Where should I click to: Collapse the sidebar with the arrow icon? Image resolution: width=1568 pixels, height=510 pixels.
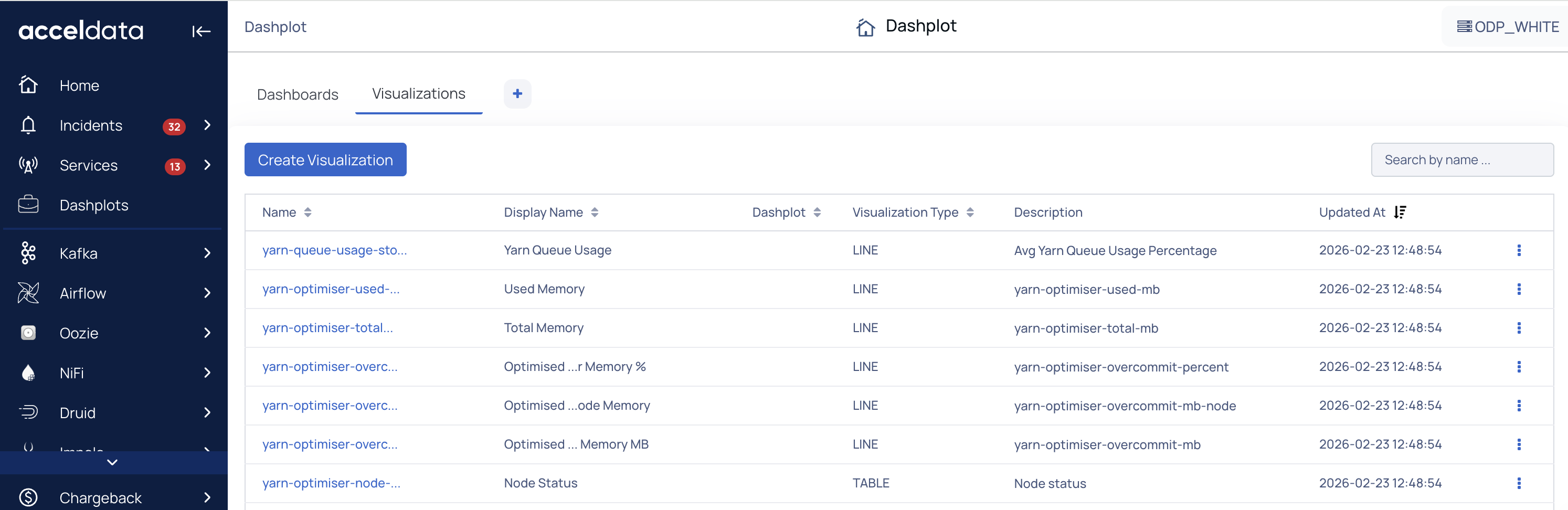pos(201,31)
